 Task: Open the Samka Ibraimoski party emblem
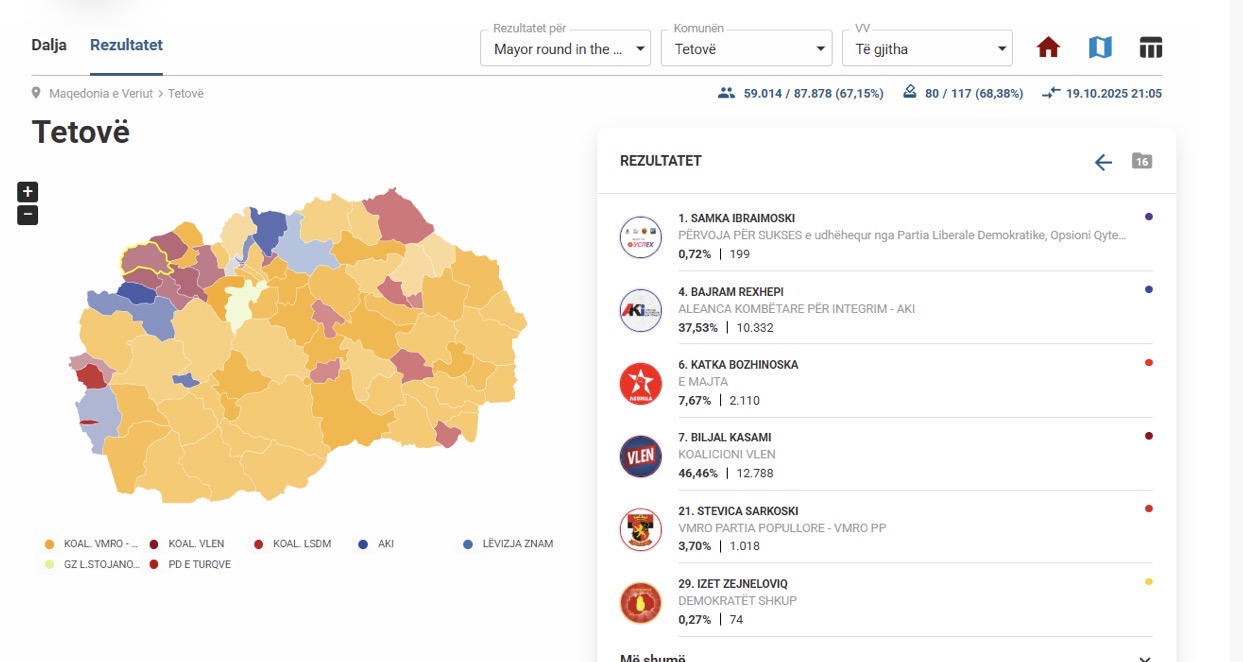click(x=641, y=236)
